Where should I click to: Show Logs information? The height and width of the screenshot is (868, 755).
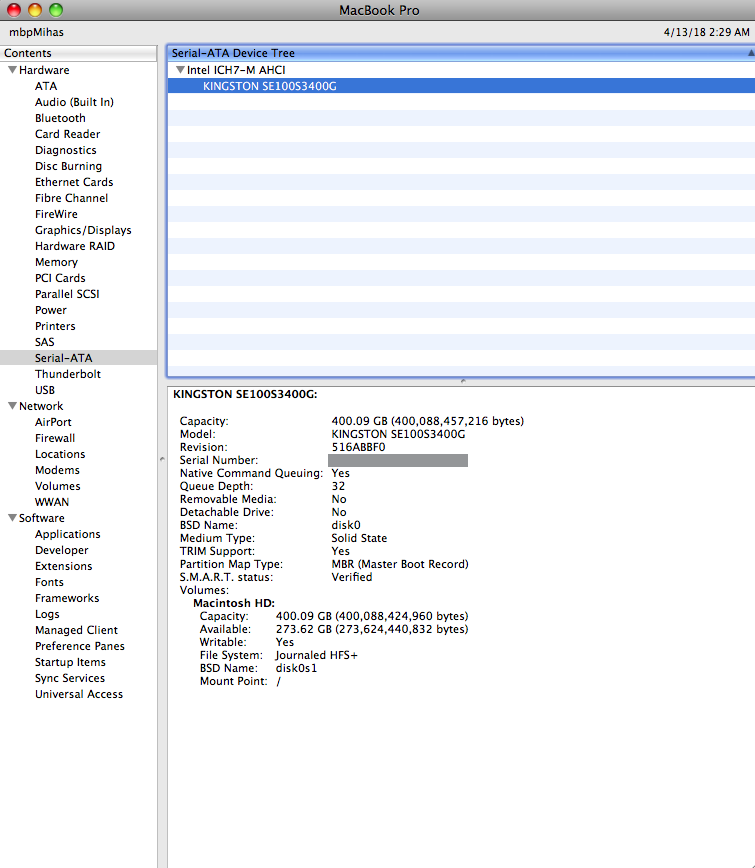(47, 614)
